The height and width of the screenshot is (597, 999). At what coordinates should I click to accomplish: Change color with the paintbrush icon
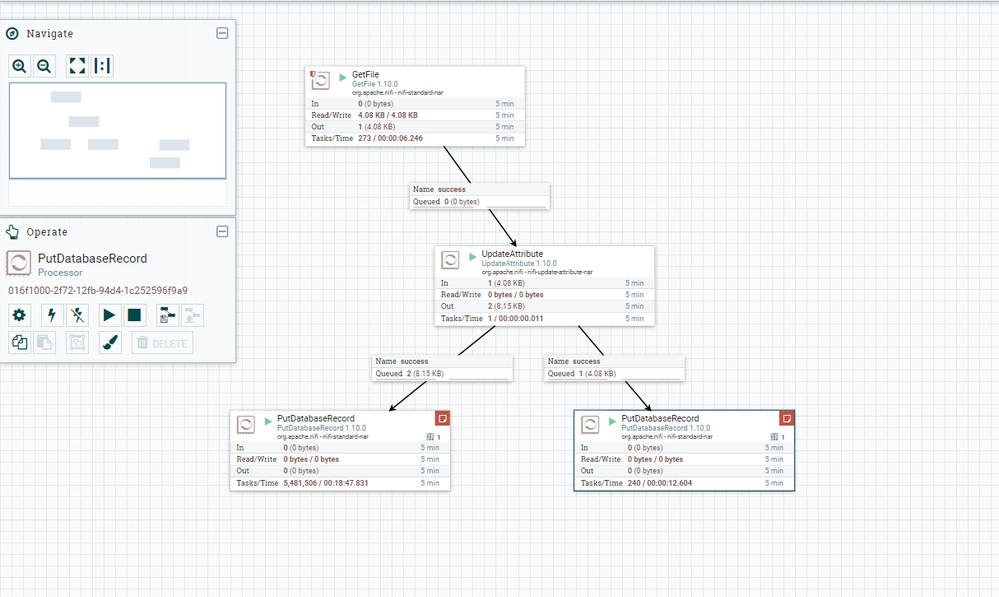tap(110, 343)
